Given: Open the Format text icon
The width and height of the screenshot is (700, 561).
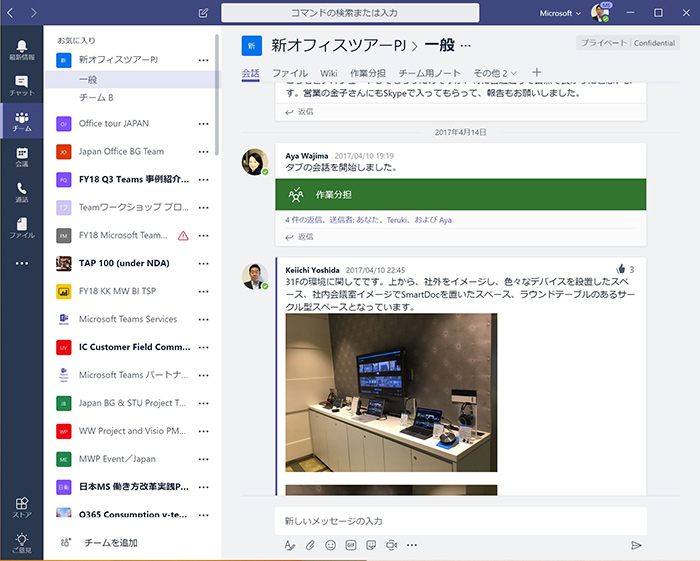Looking at the screenshot, I should coord(289,545).
